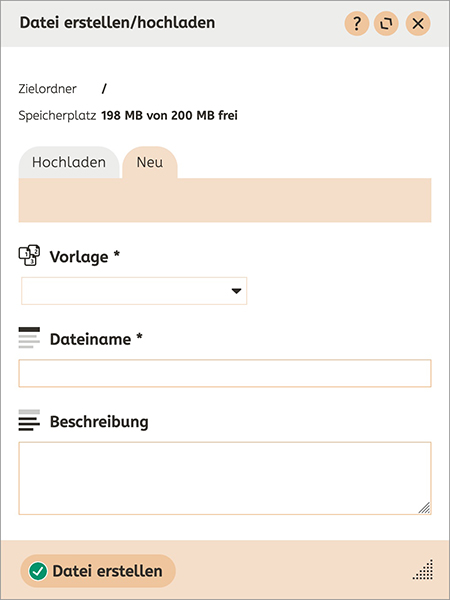Screen dimensions: 450x600
Task: Click the Zielordner slash path value
Action: tap(104, 89)
